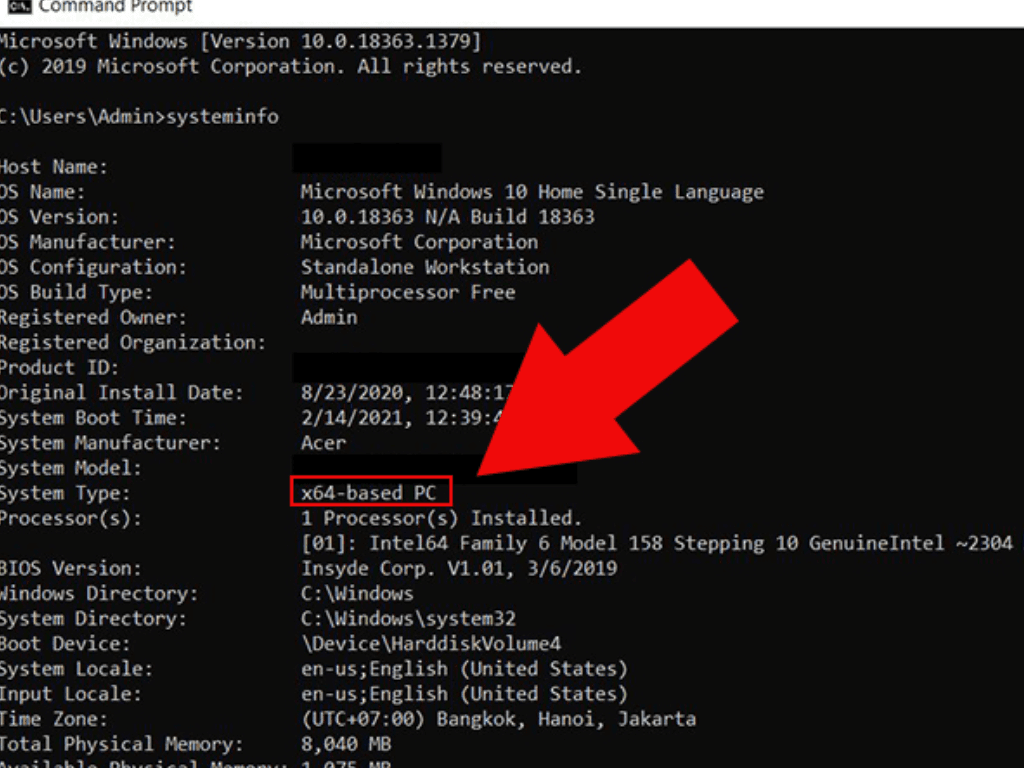Click the Command Prompt title bar text
This screenshot has height=768, width=1024.
(113, 7)
